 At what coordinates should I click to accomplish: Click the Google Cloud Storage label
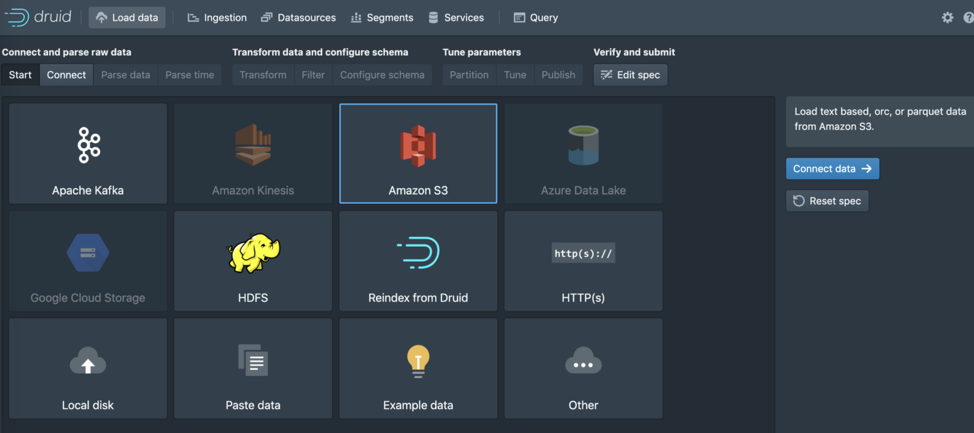click(88, 298)
